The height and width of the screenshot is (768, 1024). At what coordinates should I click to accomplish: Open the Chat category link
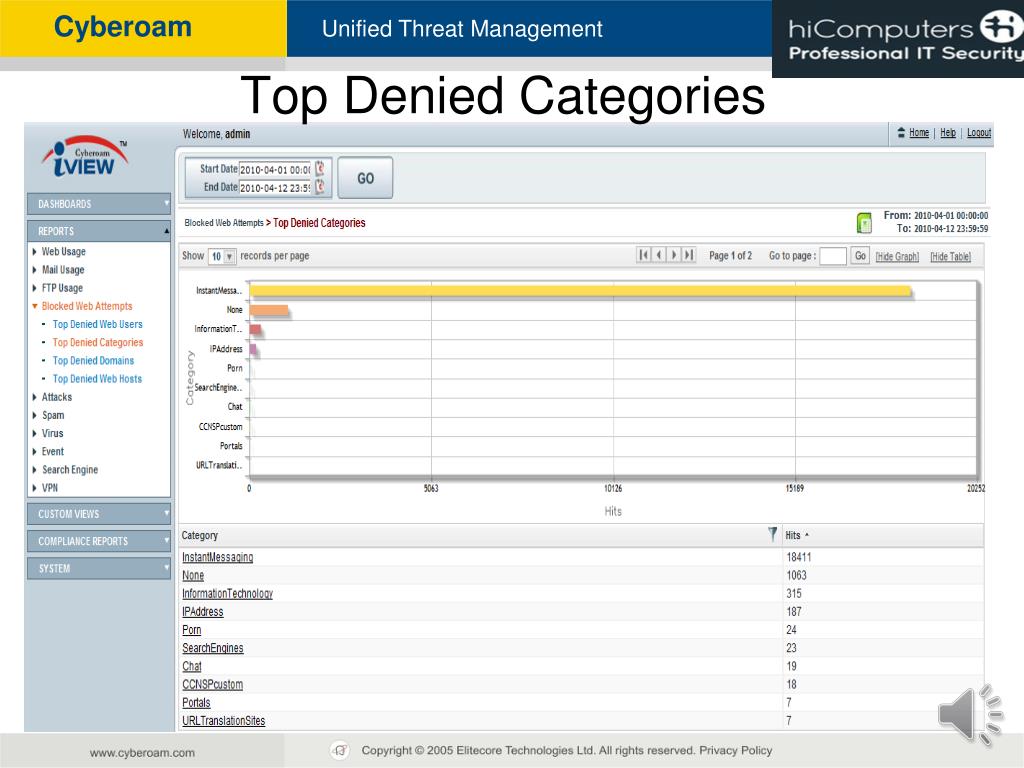[x=191, y=666]
